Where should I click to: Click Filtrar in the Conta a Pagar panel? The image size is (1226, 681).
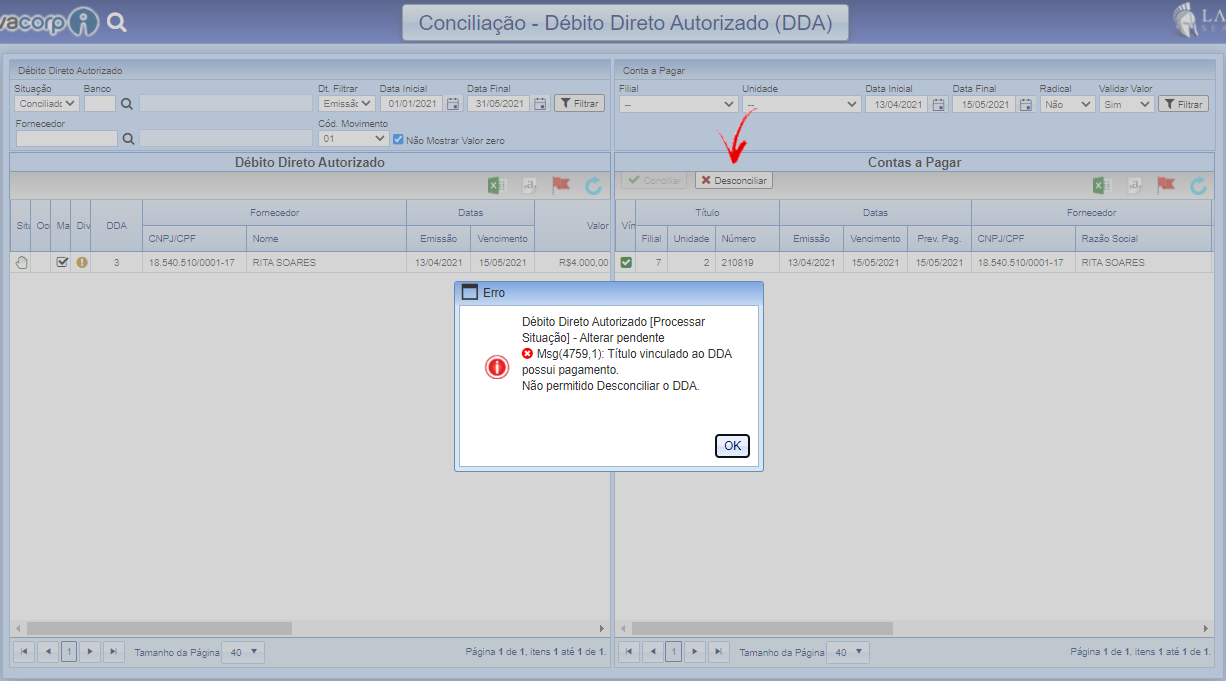[x=1183, y=104]
